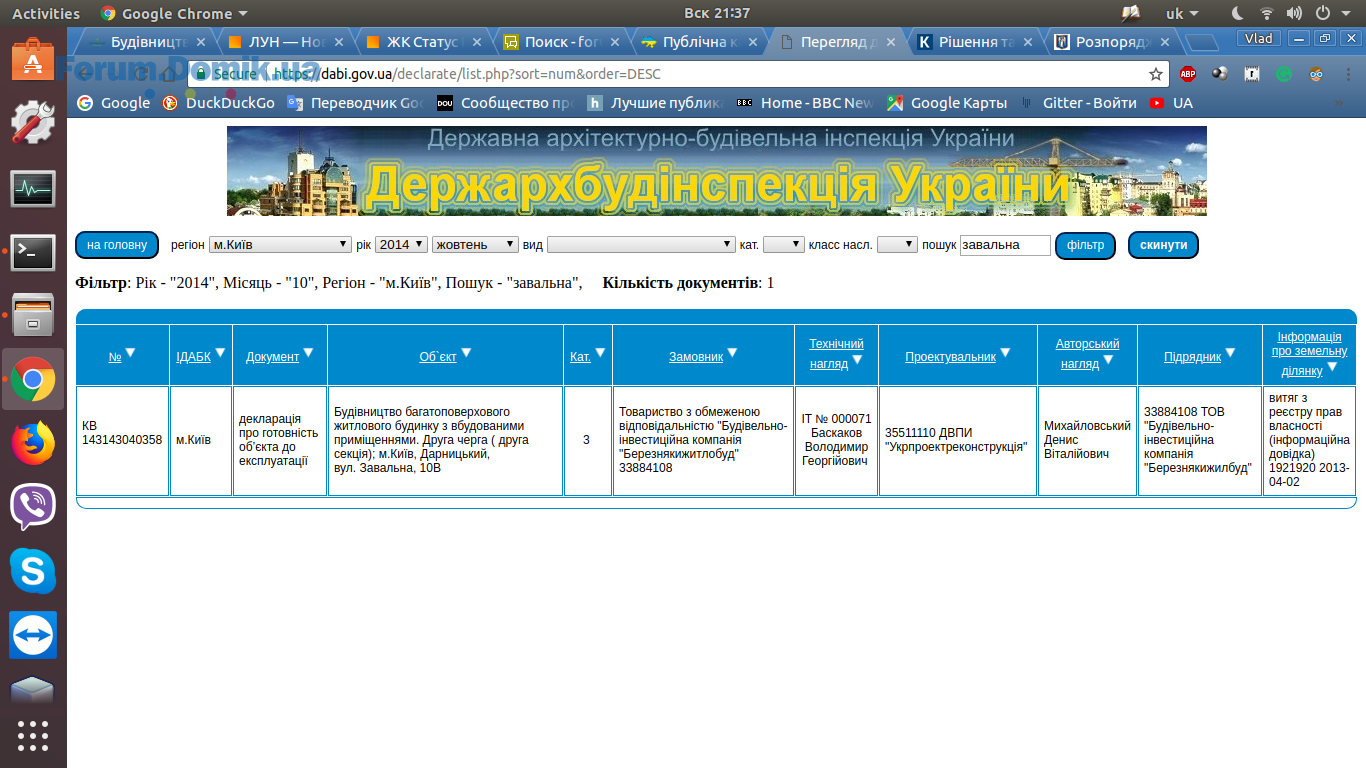
Task: Open the класс насл. dropdown
Action: click(897, 244)
